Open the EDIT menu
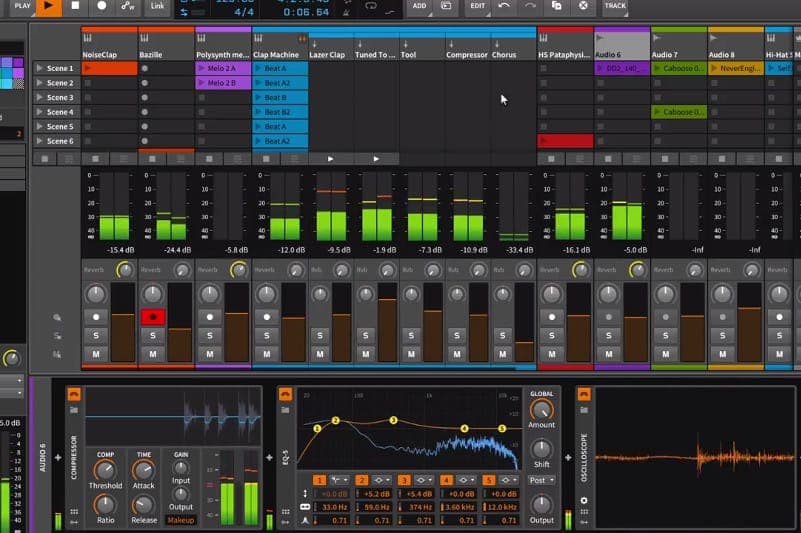Viewport: 801px width, 533px height. coord(478,6)
